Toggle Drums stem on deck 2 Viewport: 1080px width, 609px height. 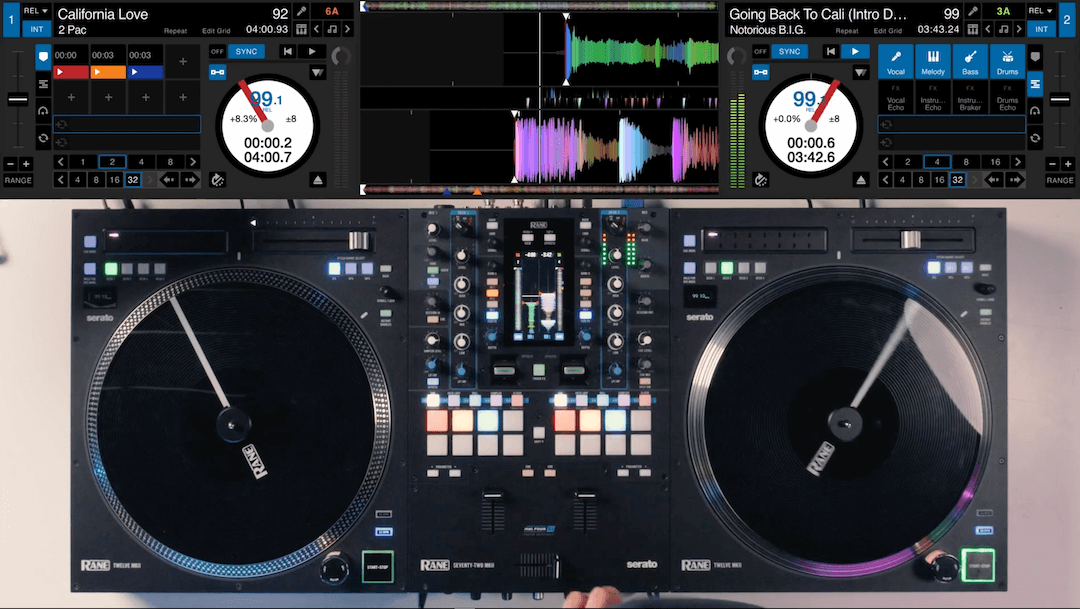[1007, 62]
